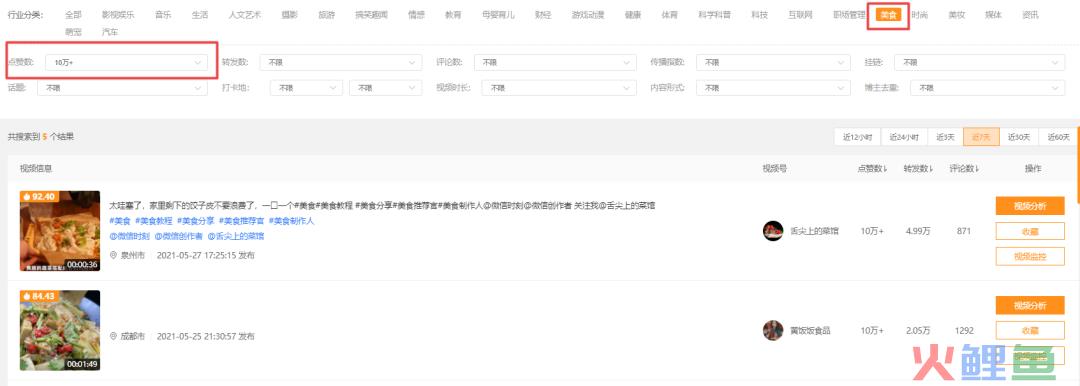Select the highlighted 美食 industry category

tap(888, 14)
